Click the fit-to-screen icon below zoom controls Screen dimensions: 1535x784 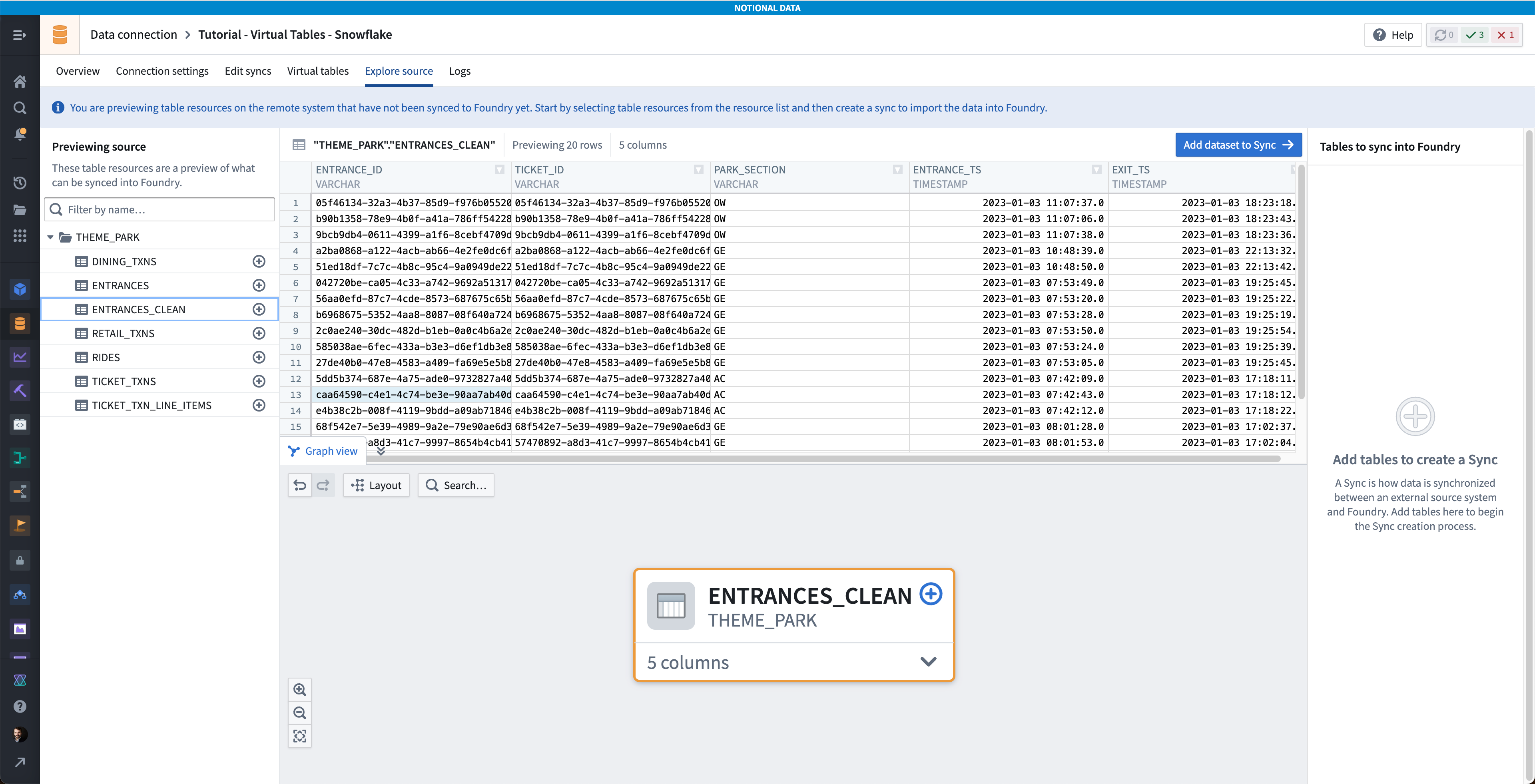point(300,736)
